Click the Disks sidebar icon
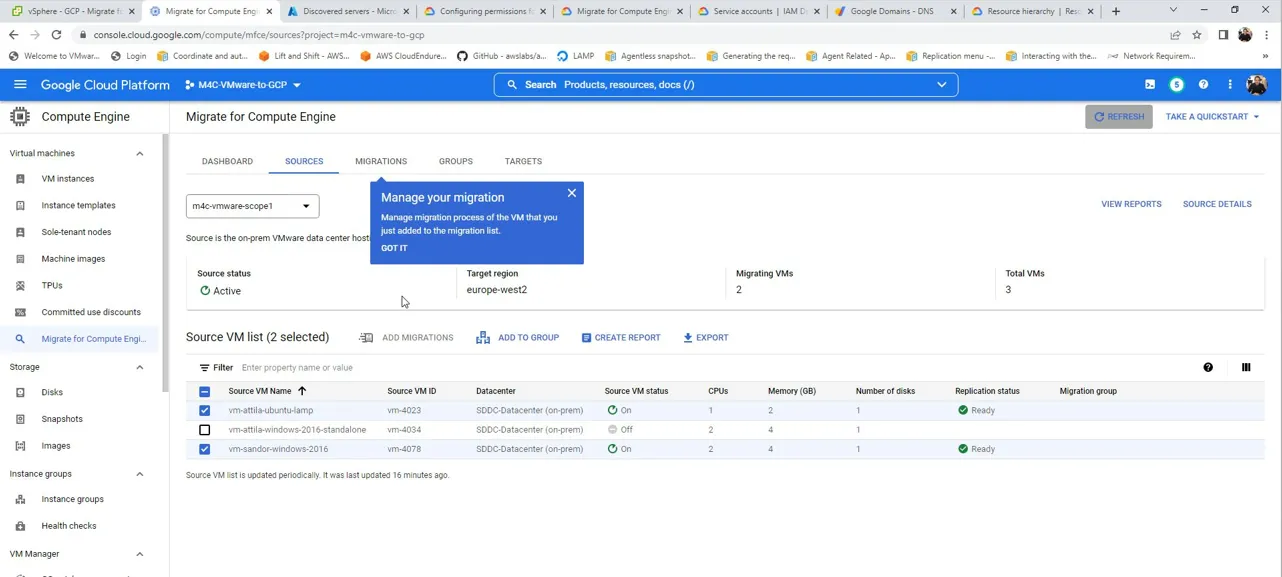The image size is (1282, 577). (x=20, y=393)
